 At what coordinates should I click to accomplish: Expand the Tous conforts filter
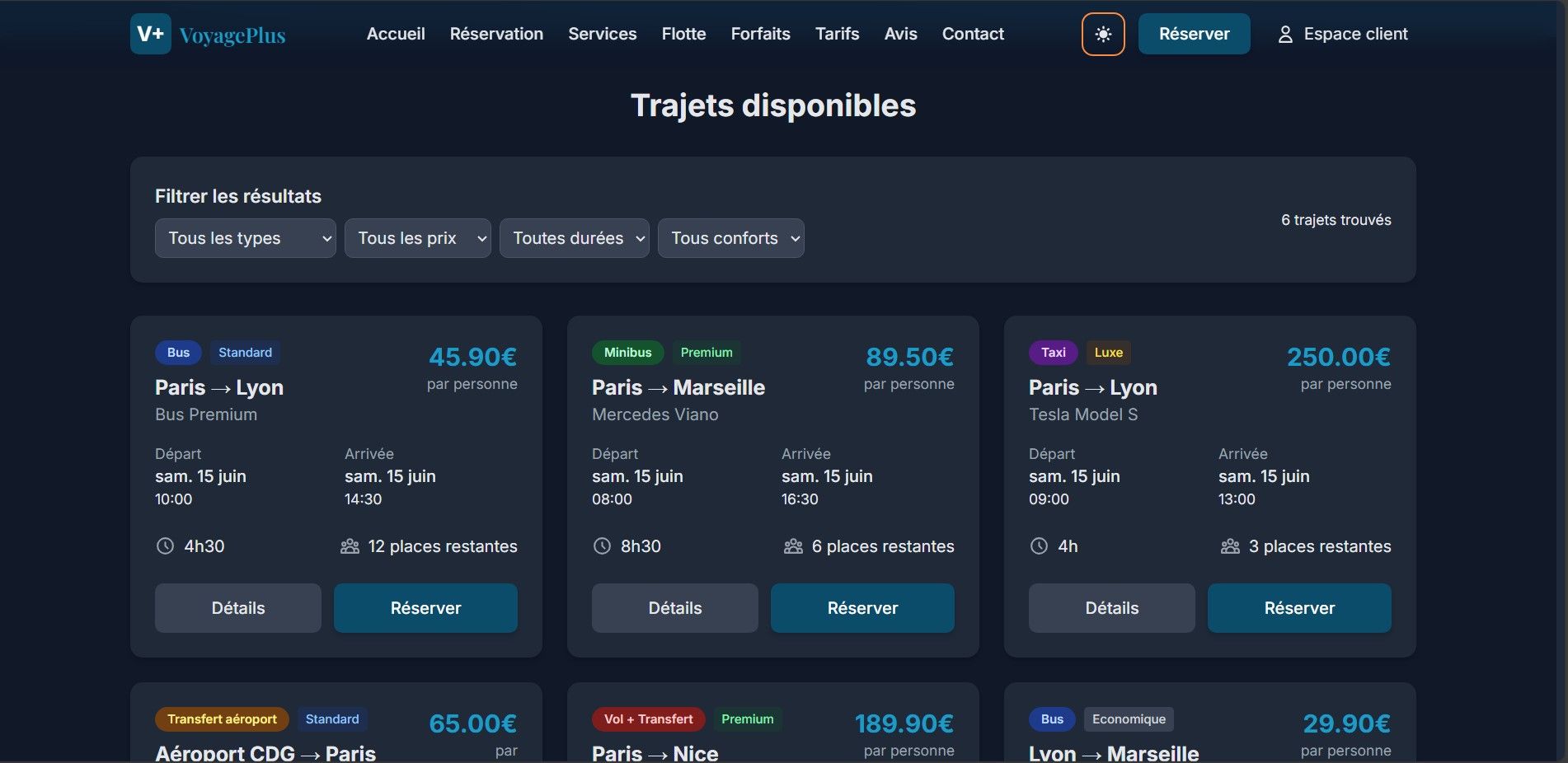731,238
